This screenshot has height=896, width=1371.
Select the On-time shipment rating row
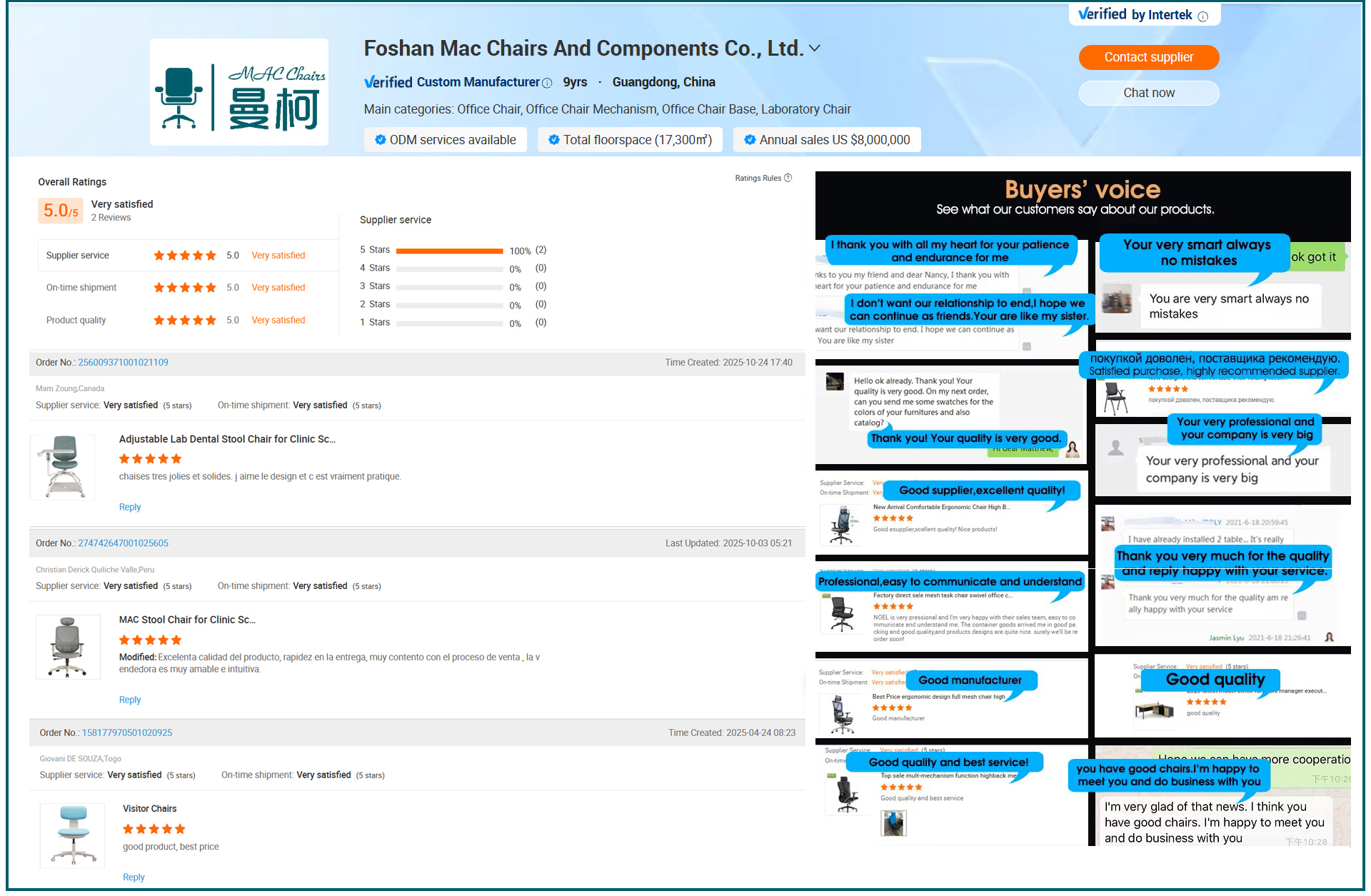tap(189, 288)
